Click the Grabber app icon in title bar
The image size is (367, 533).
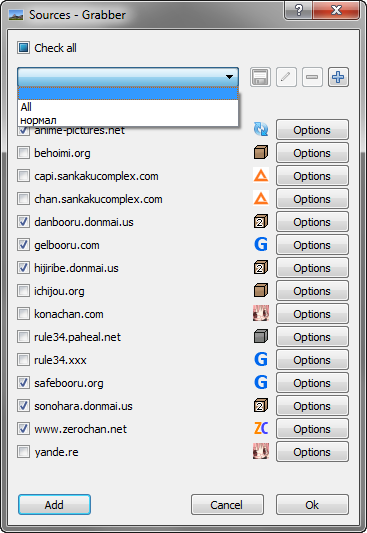(16, 15)
